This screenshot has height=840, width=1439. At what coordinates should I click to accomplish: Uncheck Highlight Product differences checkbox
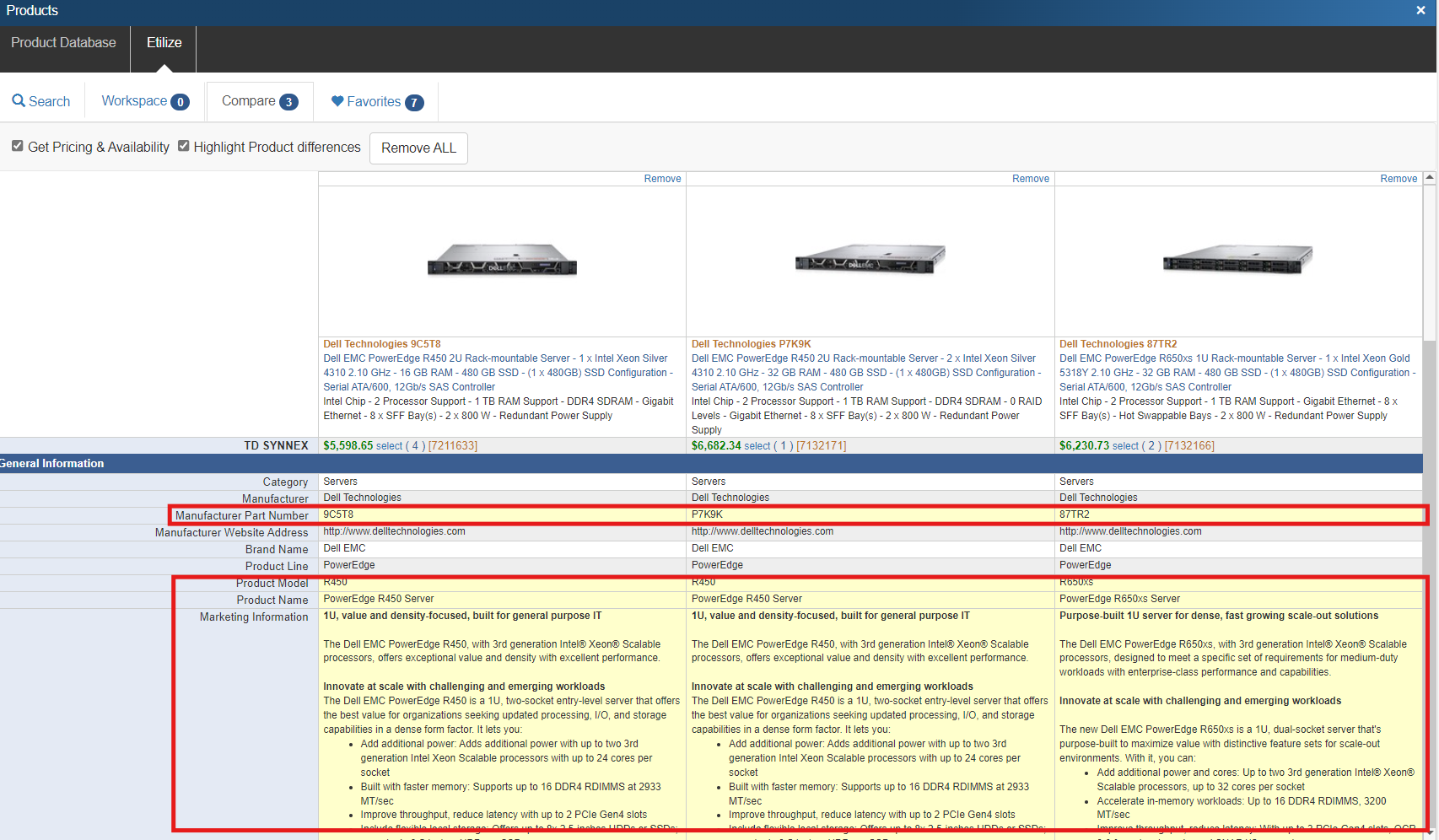pos(184,146)
